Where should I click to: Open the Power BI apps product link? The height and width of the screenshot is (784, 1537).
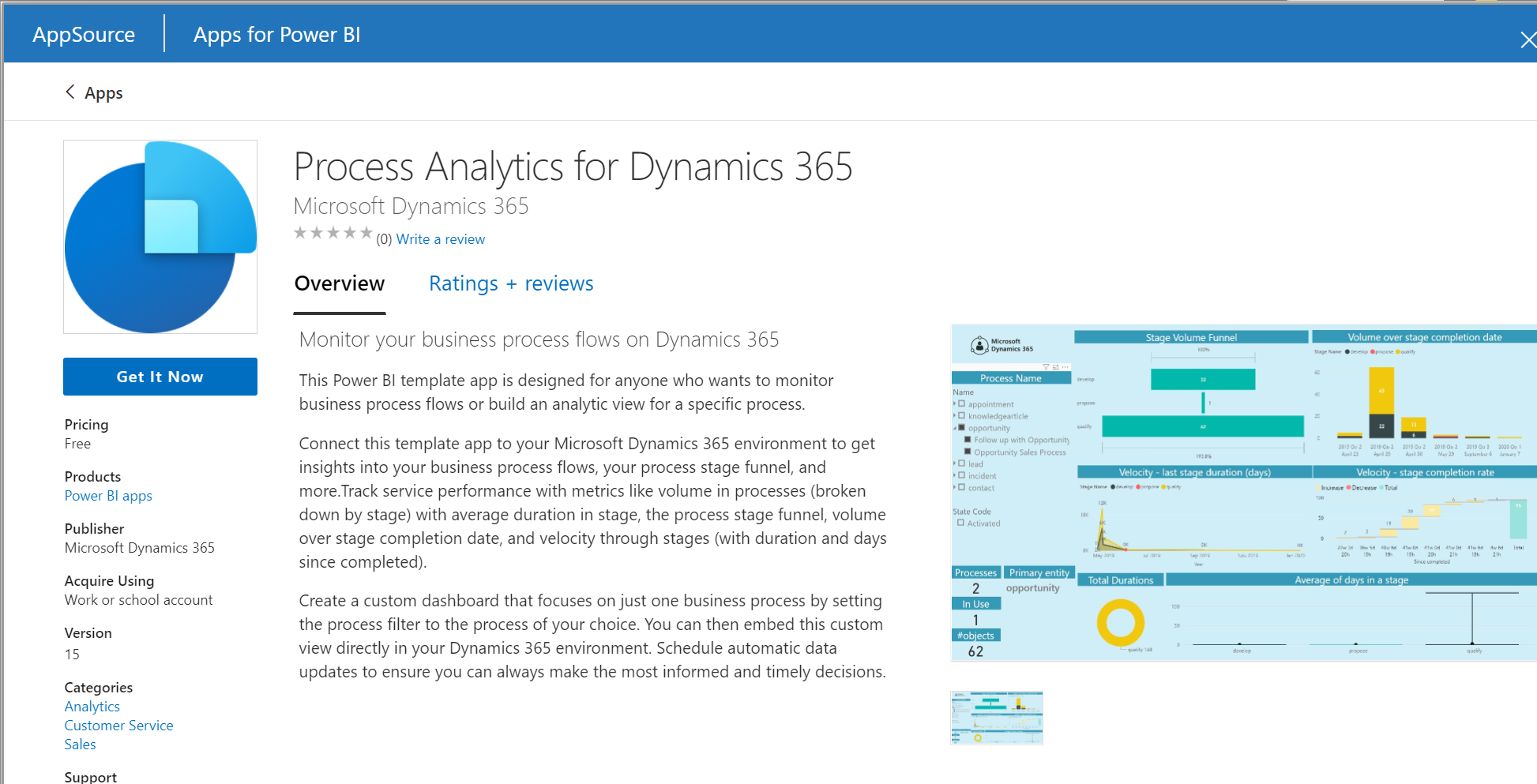108,496
